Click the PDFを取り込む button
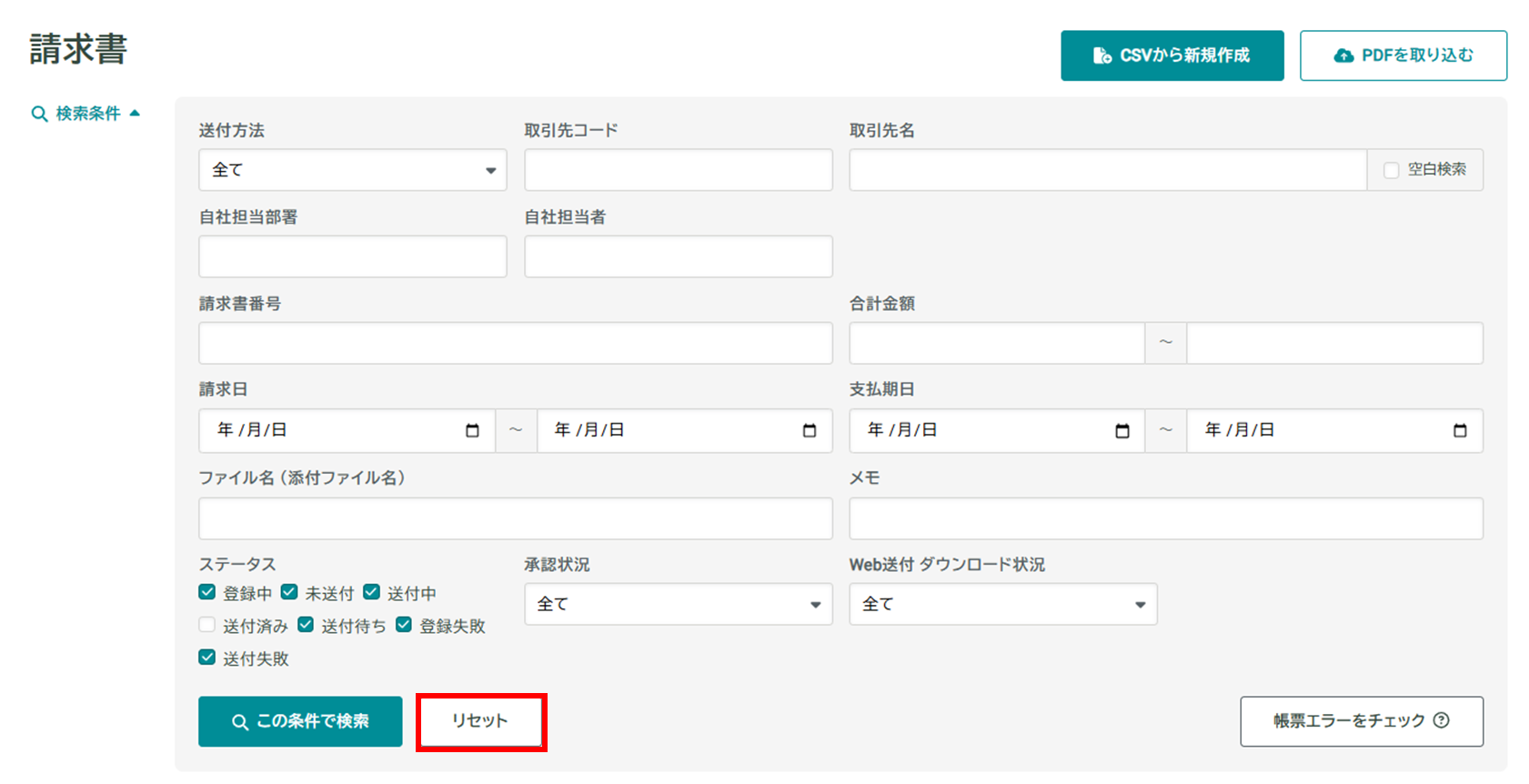1529x784 pixels. [1403, 55]
